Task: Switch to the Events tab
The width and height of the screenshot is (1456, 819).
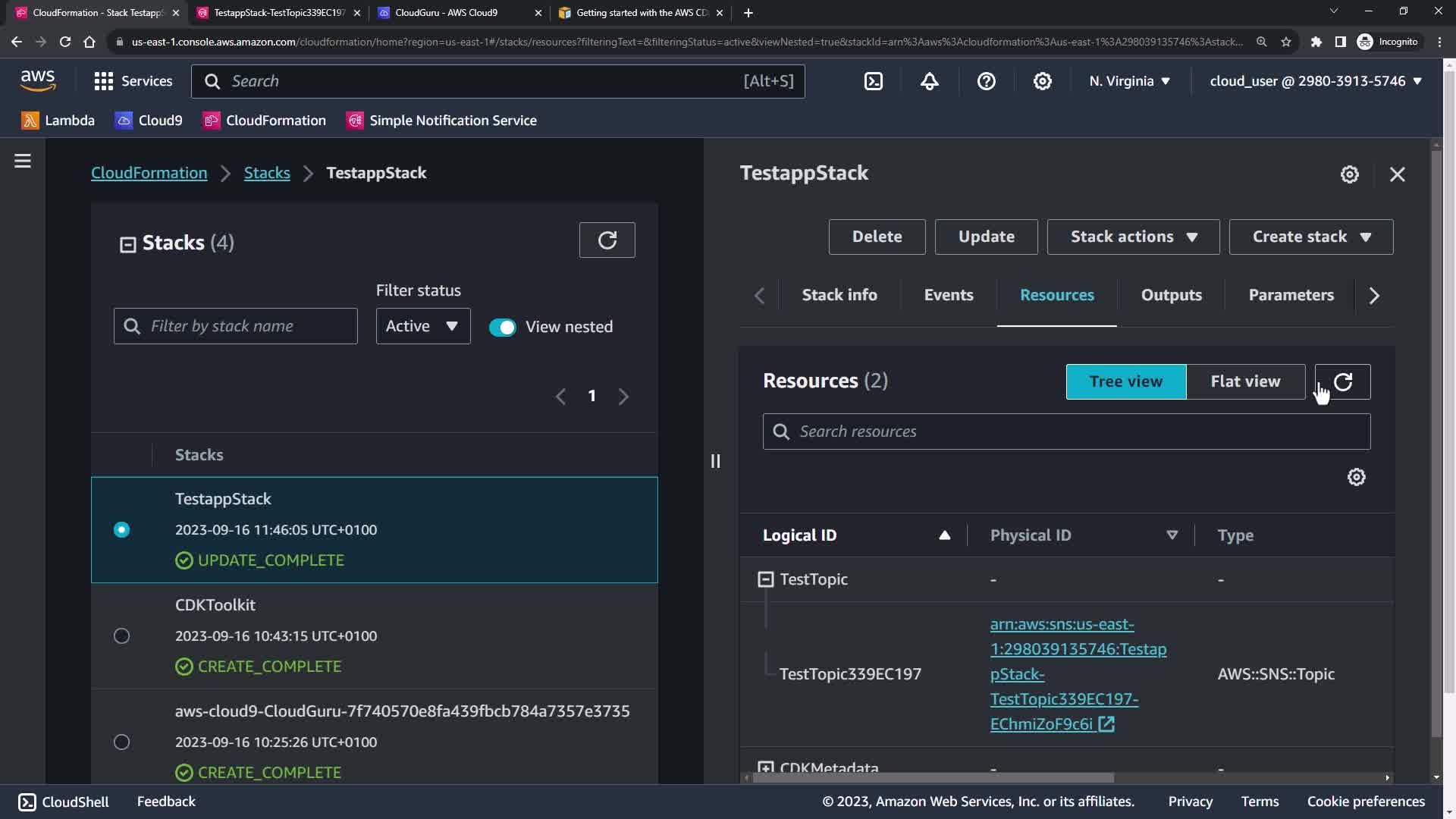Action: [948, 295]
